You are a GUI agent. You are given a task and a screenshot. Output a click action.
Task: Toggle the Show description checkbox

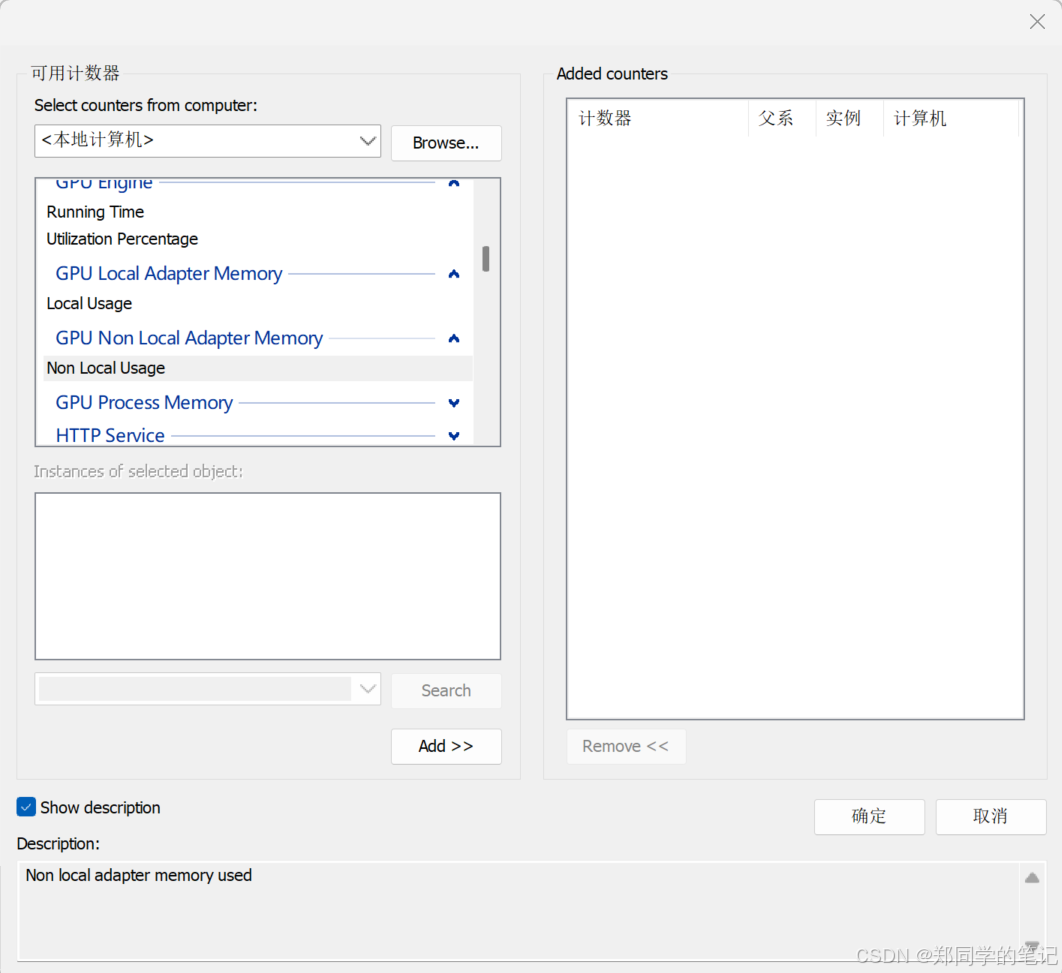point(26,807)
